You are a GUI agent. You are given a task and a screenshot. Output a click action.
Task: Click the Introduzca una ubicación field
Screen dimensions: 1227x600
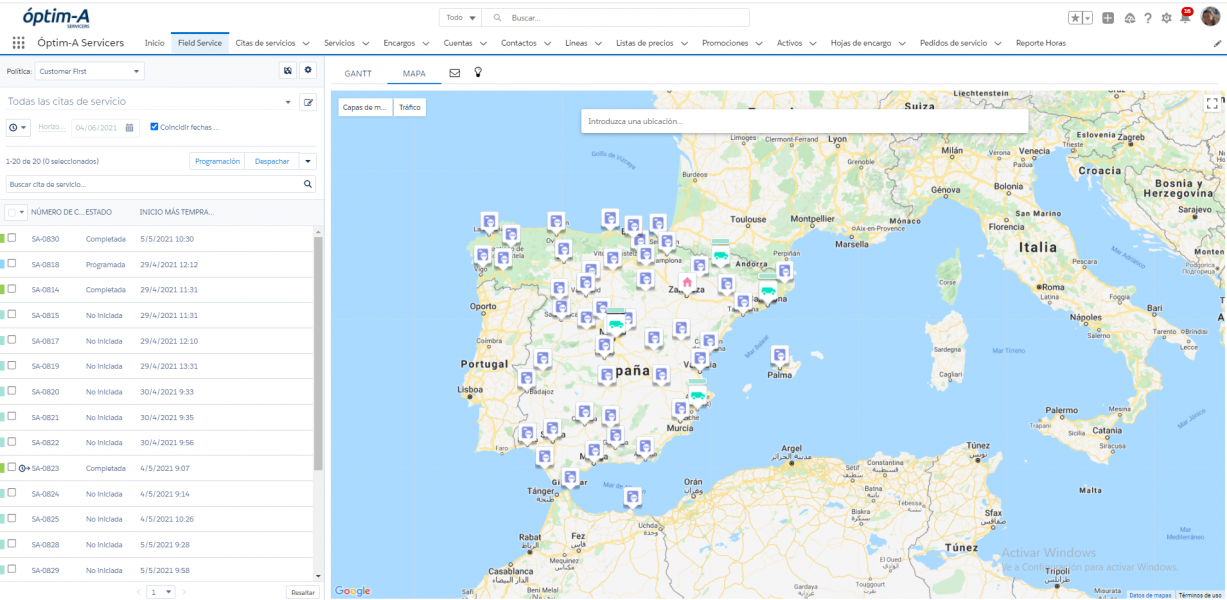[804, 121]
